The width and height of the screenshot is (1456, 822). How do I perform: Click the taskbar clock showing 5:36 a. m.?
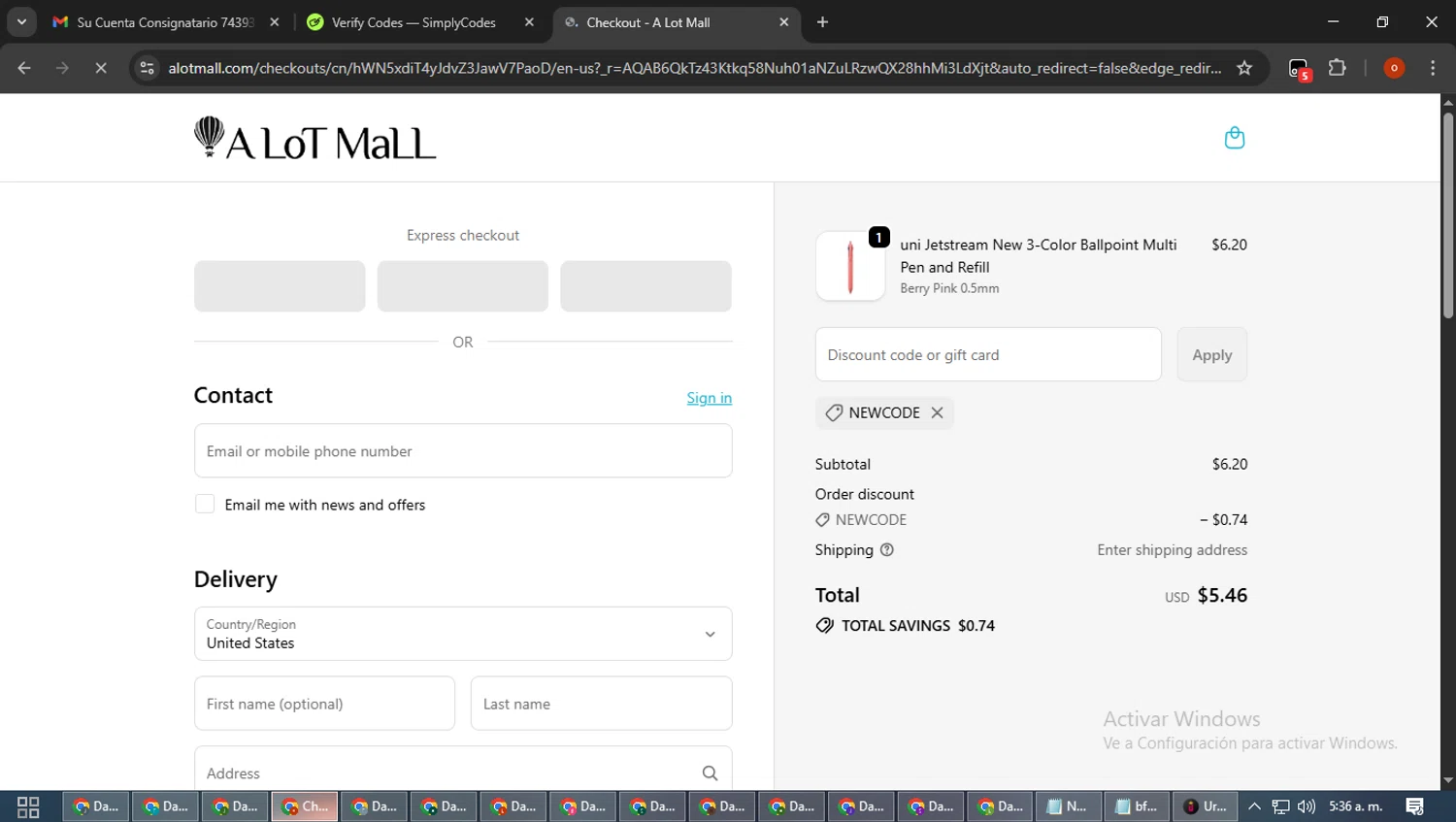1356,806
